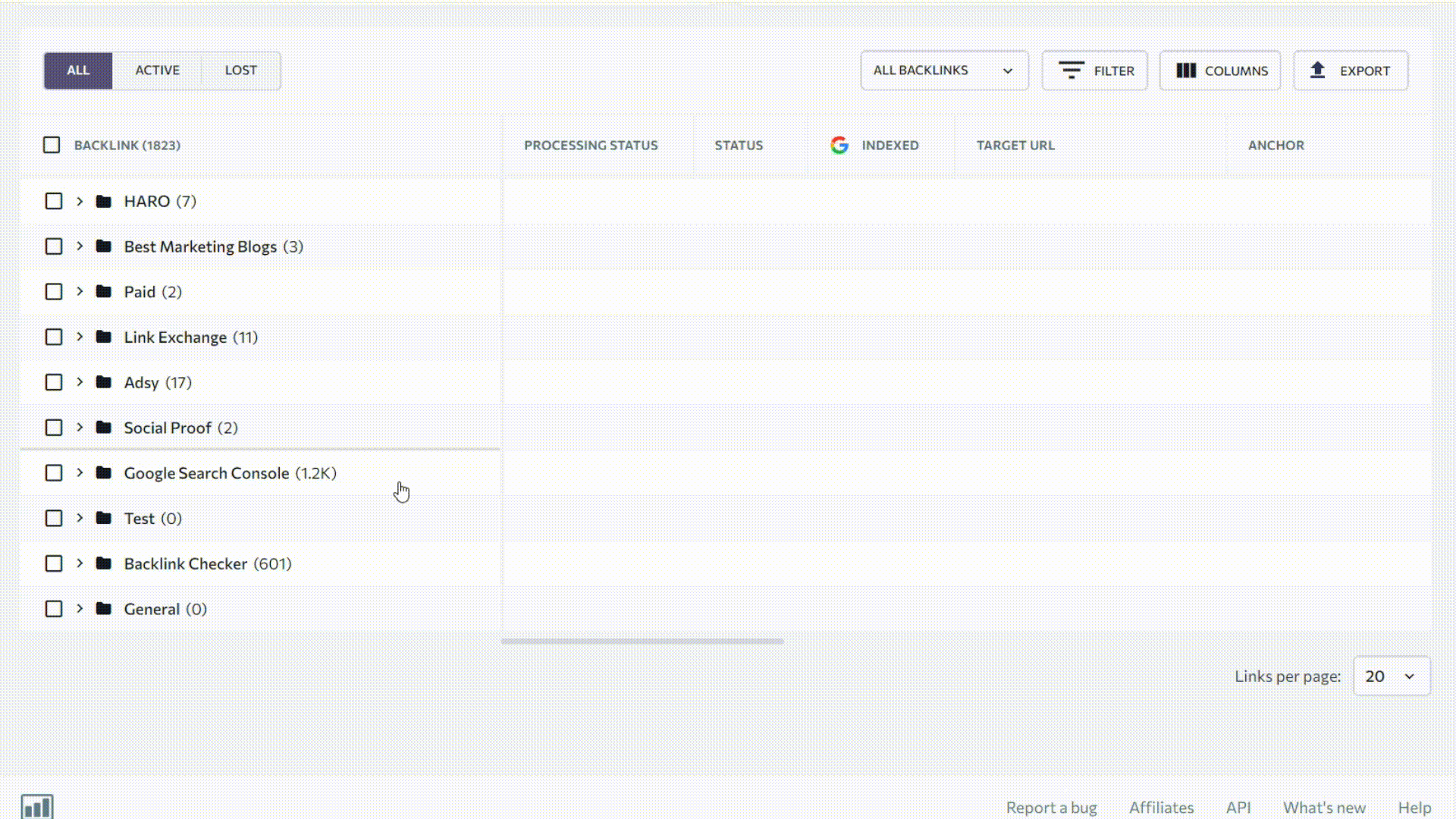Check the Paid folder checkbox

point(54,292)
